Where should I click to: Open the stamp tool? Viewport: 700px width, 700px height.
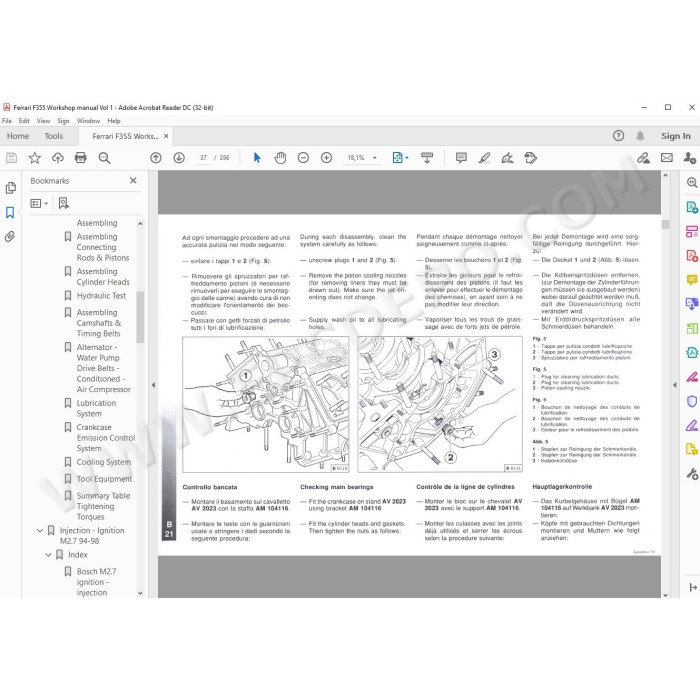point(531,158)
